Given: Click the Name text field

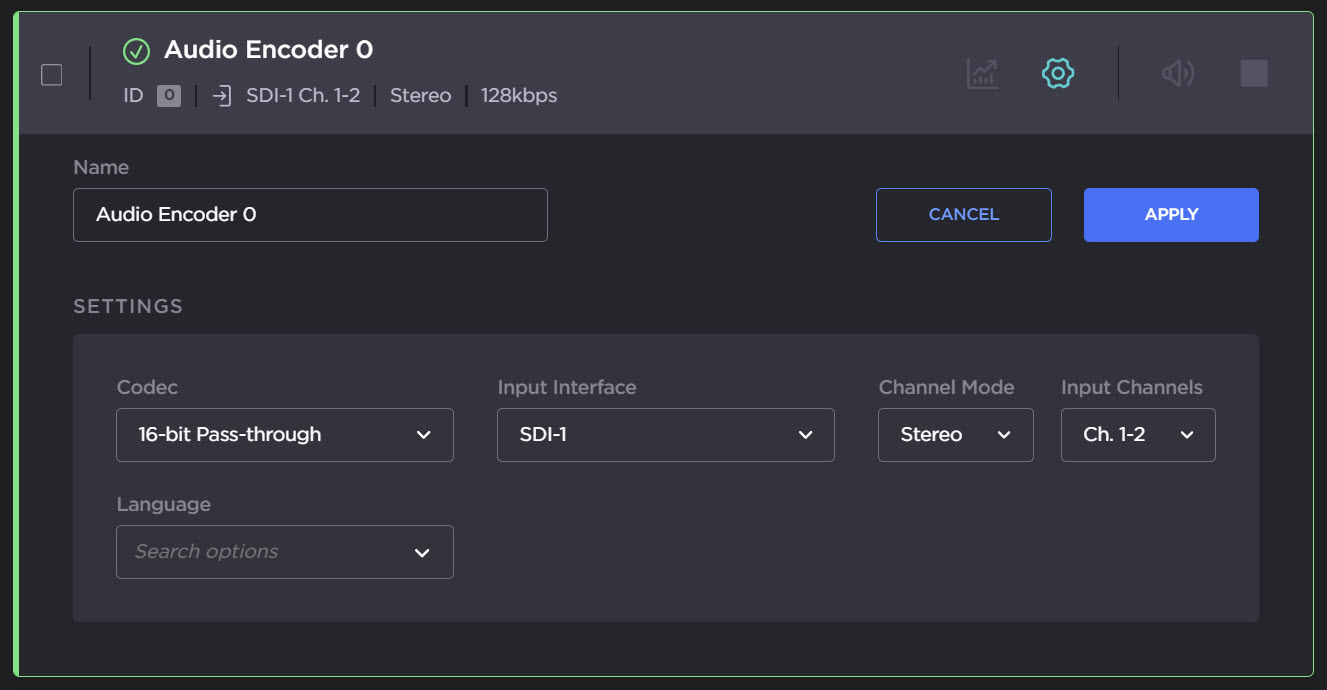Looking at the screenshot, I should pos(310,215).
